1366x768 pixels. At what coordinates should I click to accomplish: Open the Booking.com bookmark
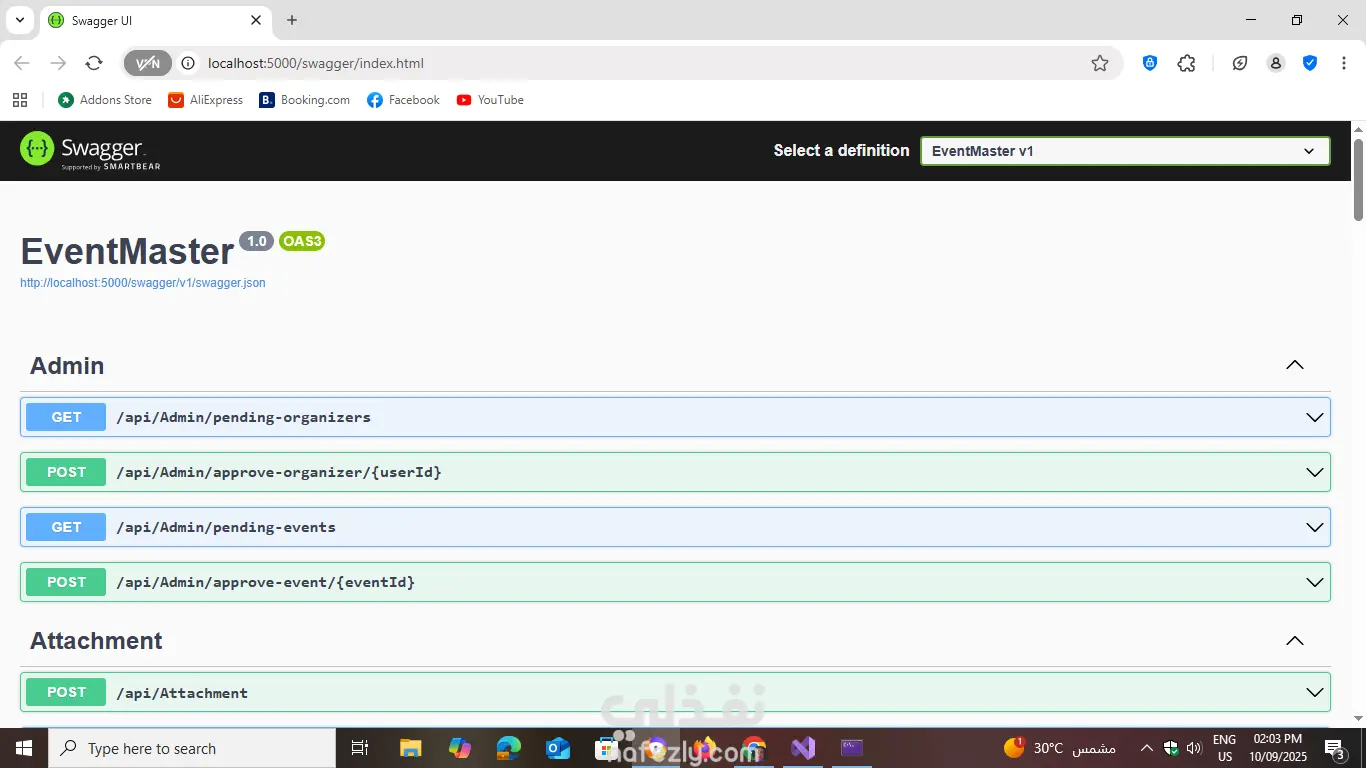(305, 100)
